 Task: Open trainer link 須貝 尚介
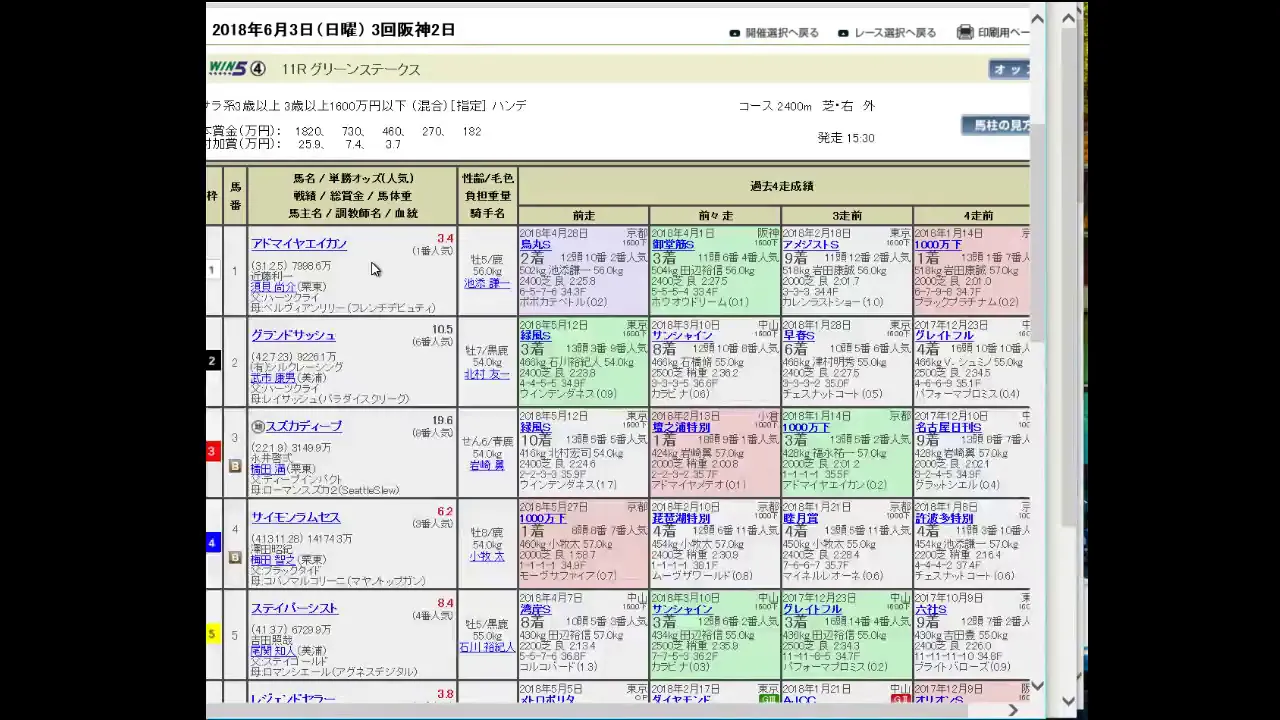point(273,287)
